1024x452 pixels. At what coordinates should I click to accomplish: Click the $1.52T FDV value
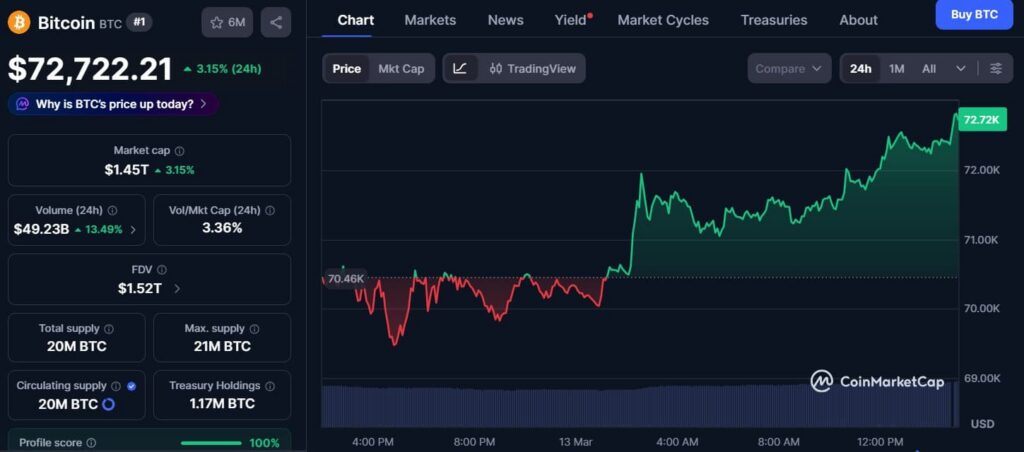[x=140, y=288]
